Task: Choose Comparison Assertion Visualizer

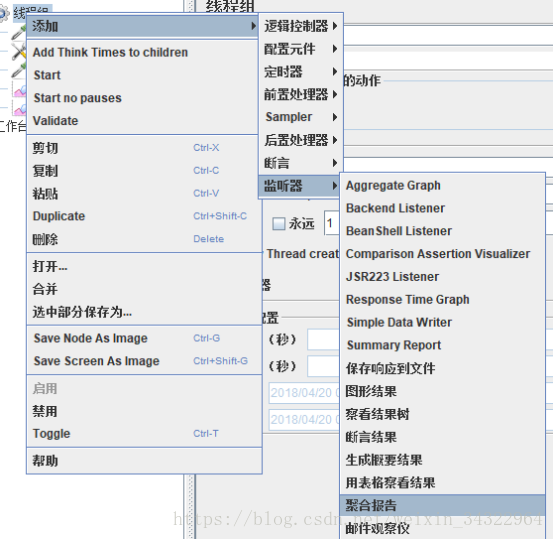Action: pyautogui.click(x=443, y=254)
